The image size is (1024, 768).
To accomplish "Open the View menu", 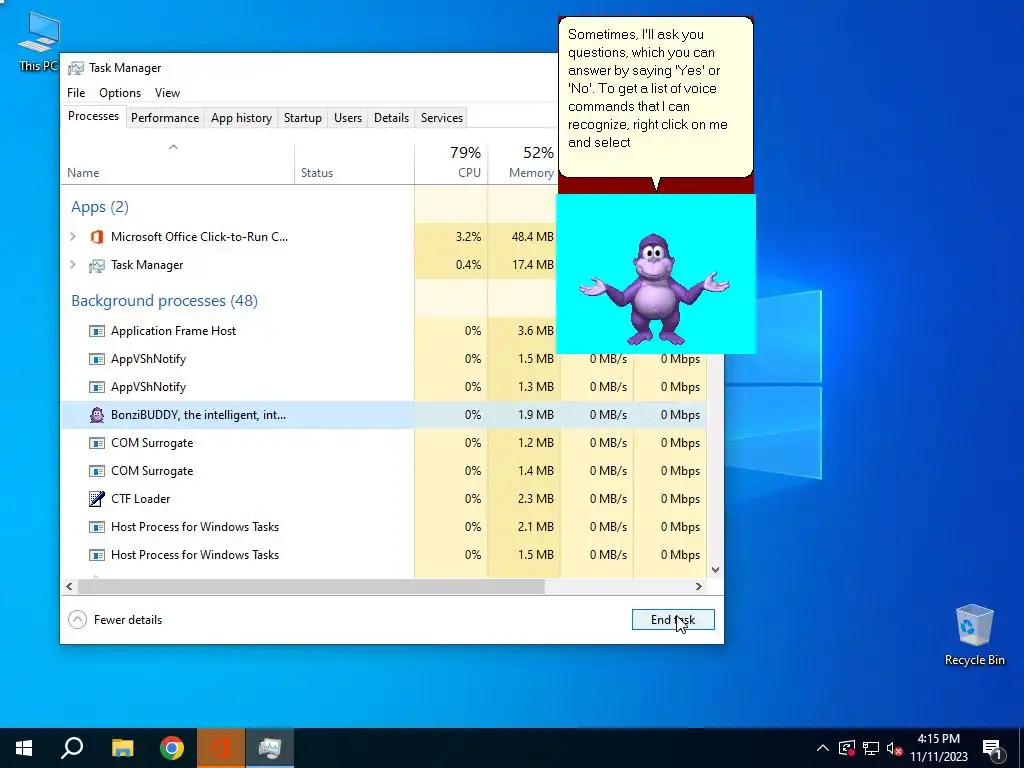I will pos(167,93).
